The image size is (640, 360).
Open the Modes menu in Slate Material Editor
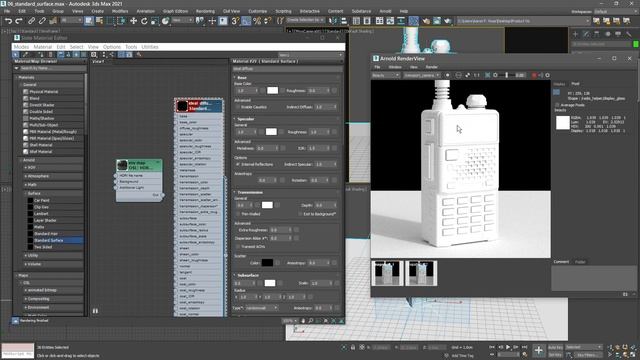tap(21, 47)
